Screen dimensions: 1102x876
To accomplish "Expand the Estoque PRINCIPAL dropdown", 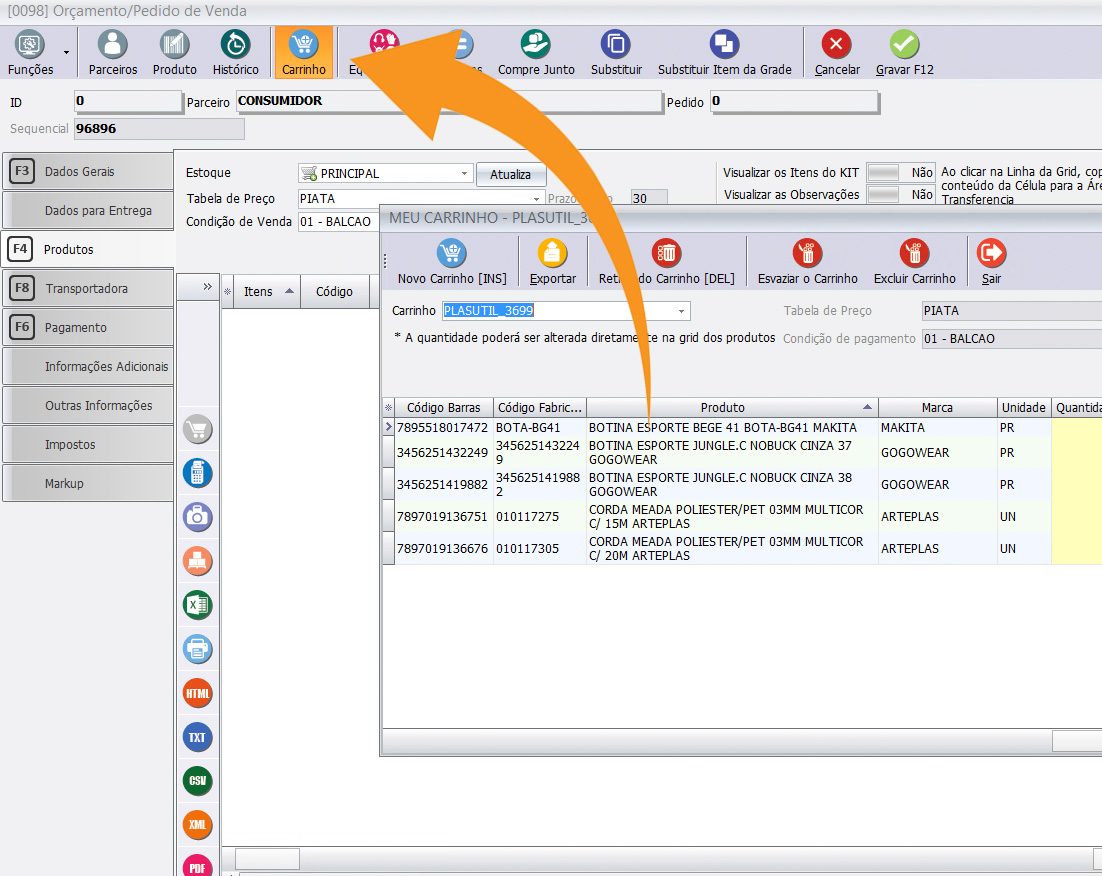I will tap(464, 173).
